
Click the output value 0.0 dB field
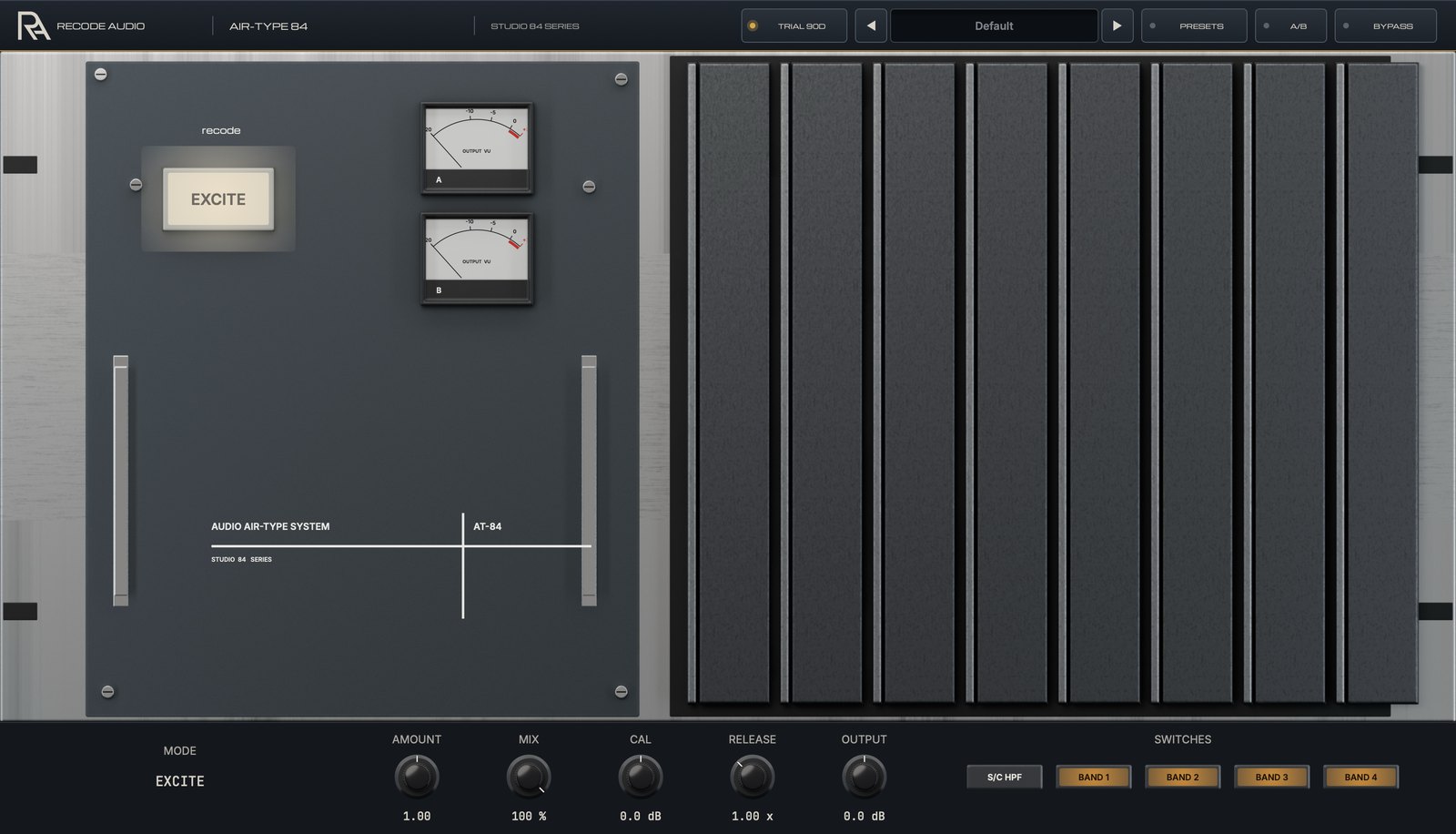pos(864,816)
